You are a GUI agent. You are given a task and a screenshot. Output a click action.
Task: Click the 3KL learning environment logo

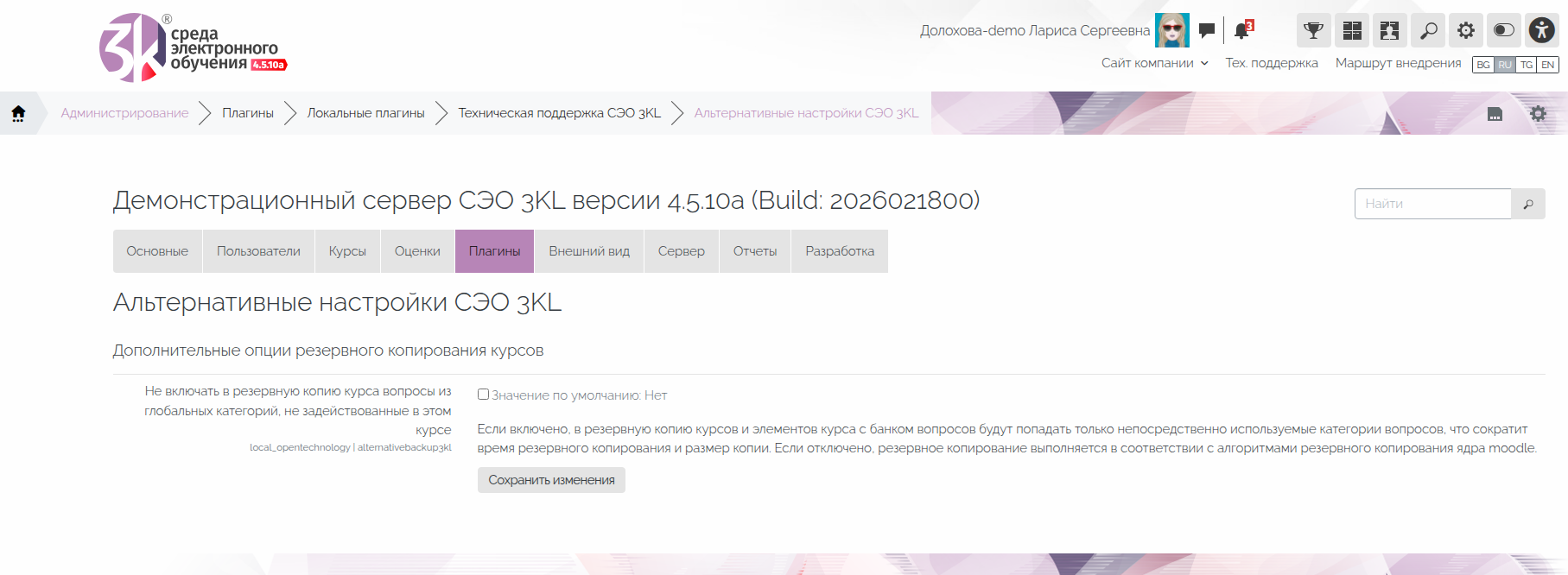point(193,47)
